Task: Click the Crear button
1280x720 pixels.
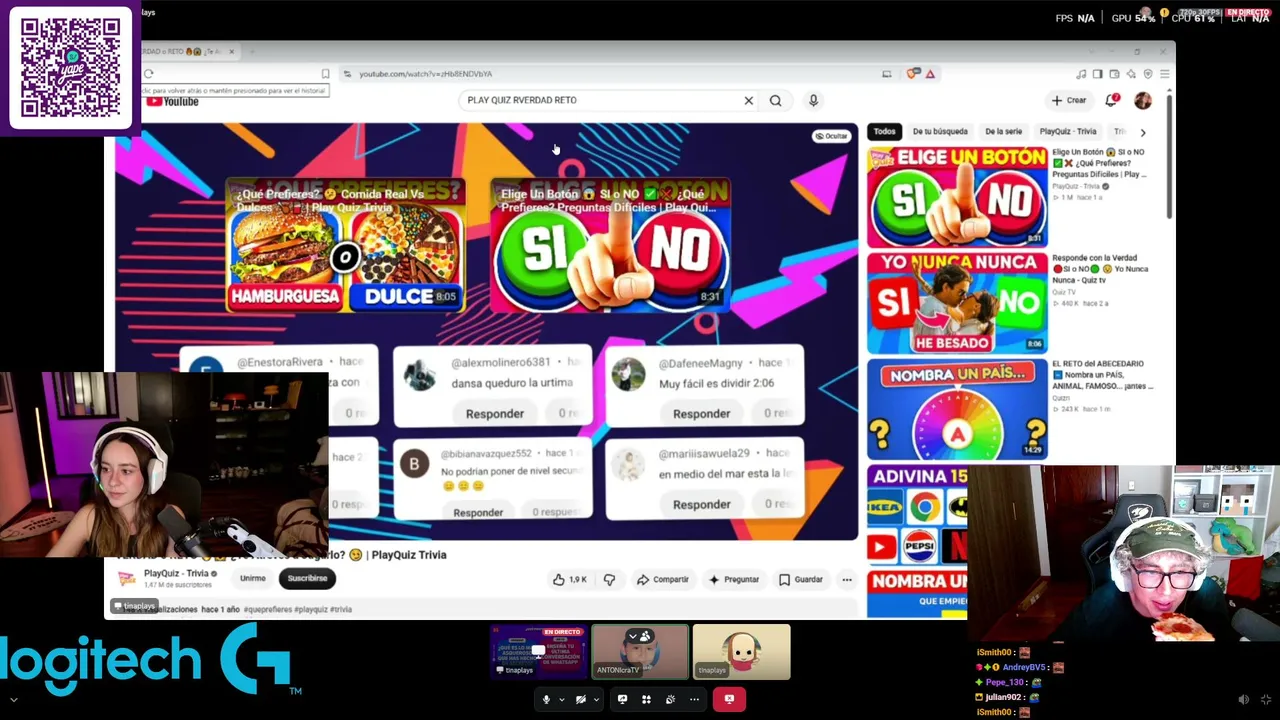Action: 1068,100
